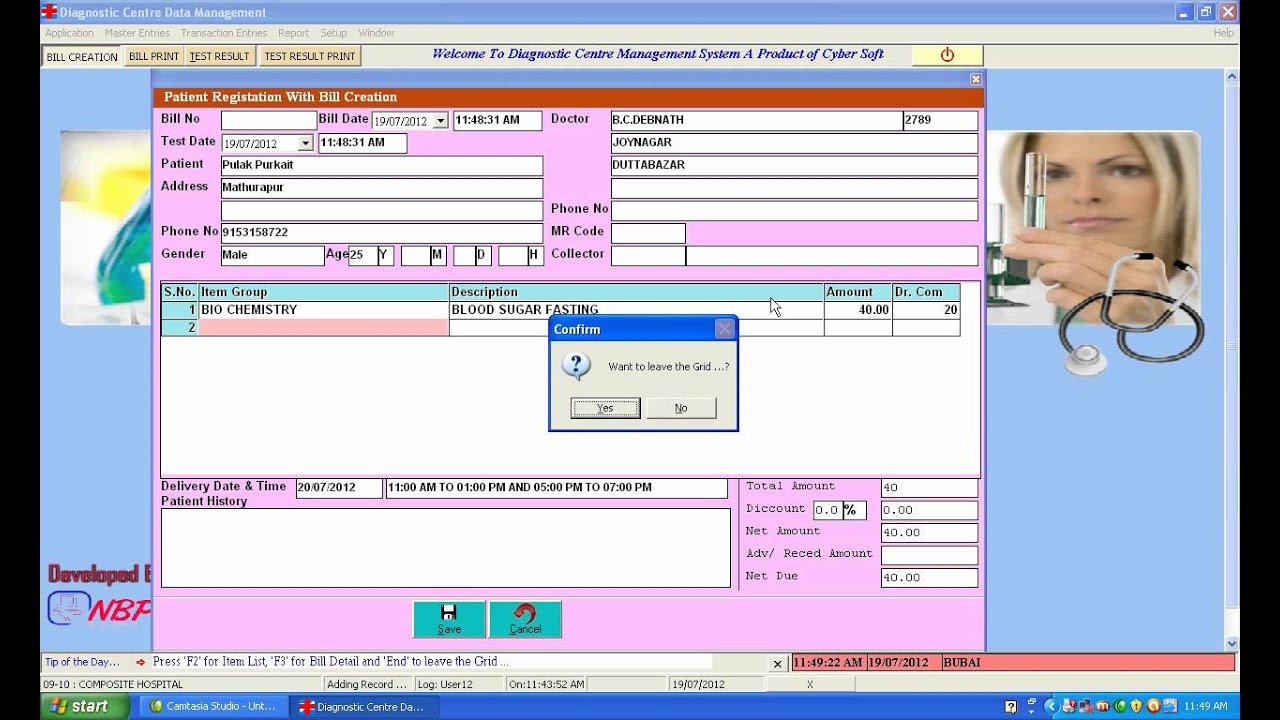The width and height of the screenshot is (1280, 720).
Task: Click the Dr. Com cell showing 20
Action: (x=926, y=310)
